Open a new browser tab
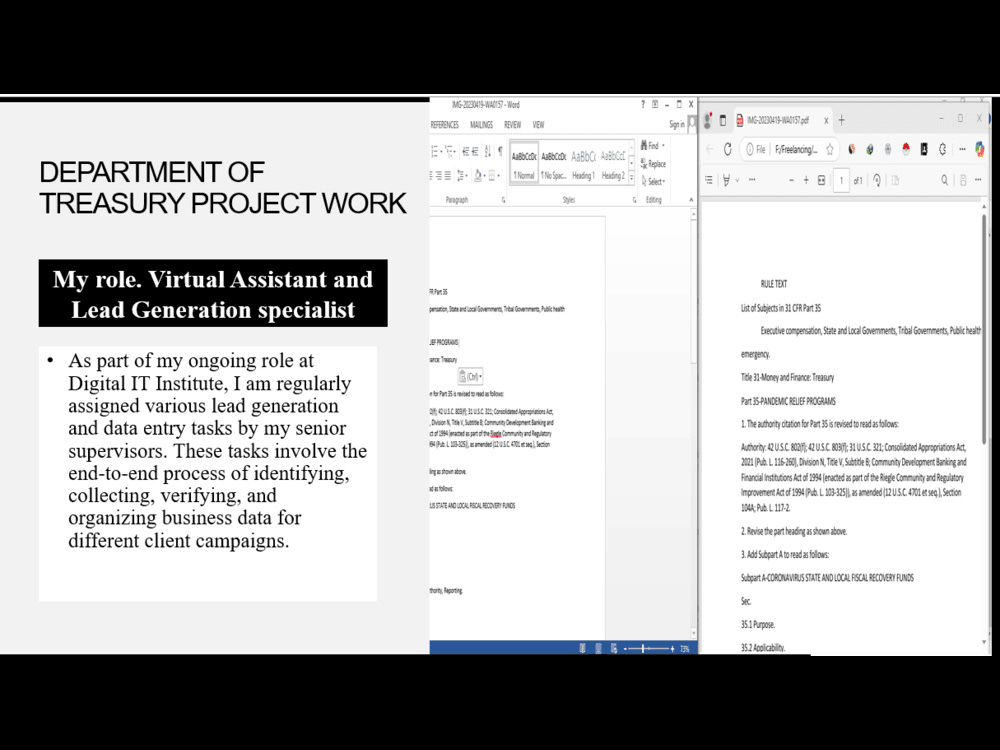The width and height of the screenshot is (1000, 750). tap(841, 120)
